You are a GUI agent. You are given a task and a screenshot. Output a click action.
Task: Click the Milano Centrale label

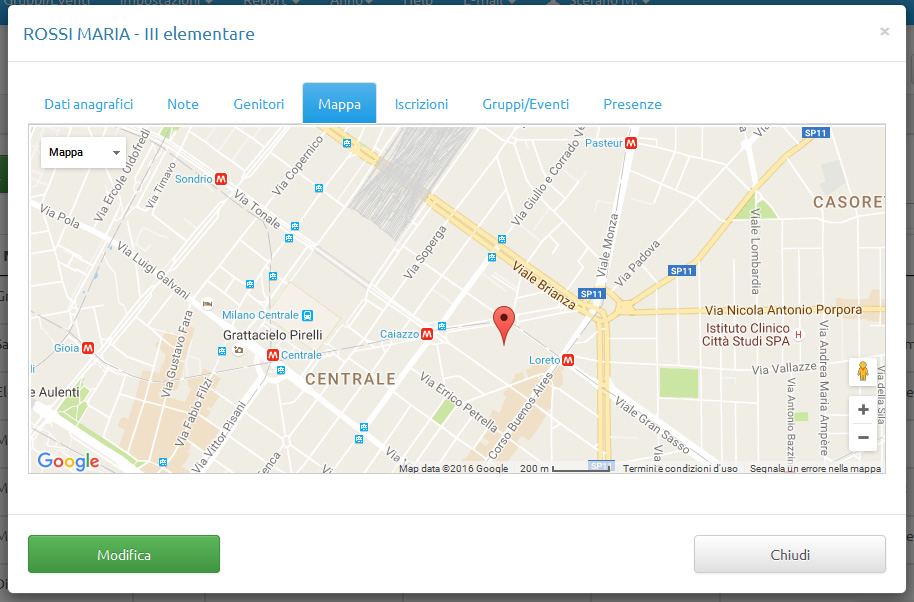click(x=260, y=315)
